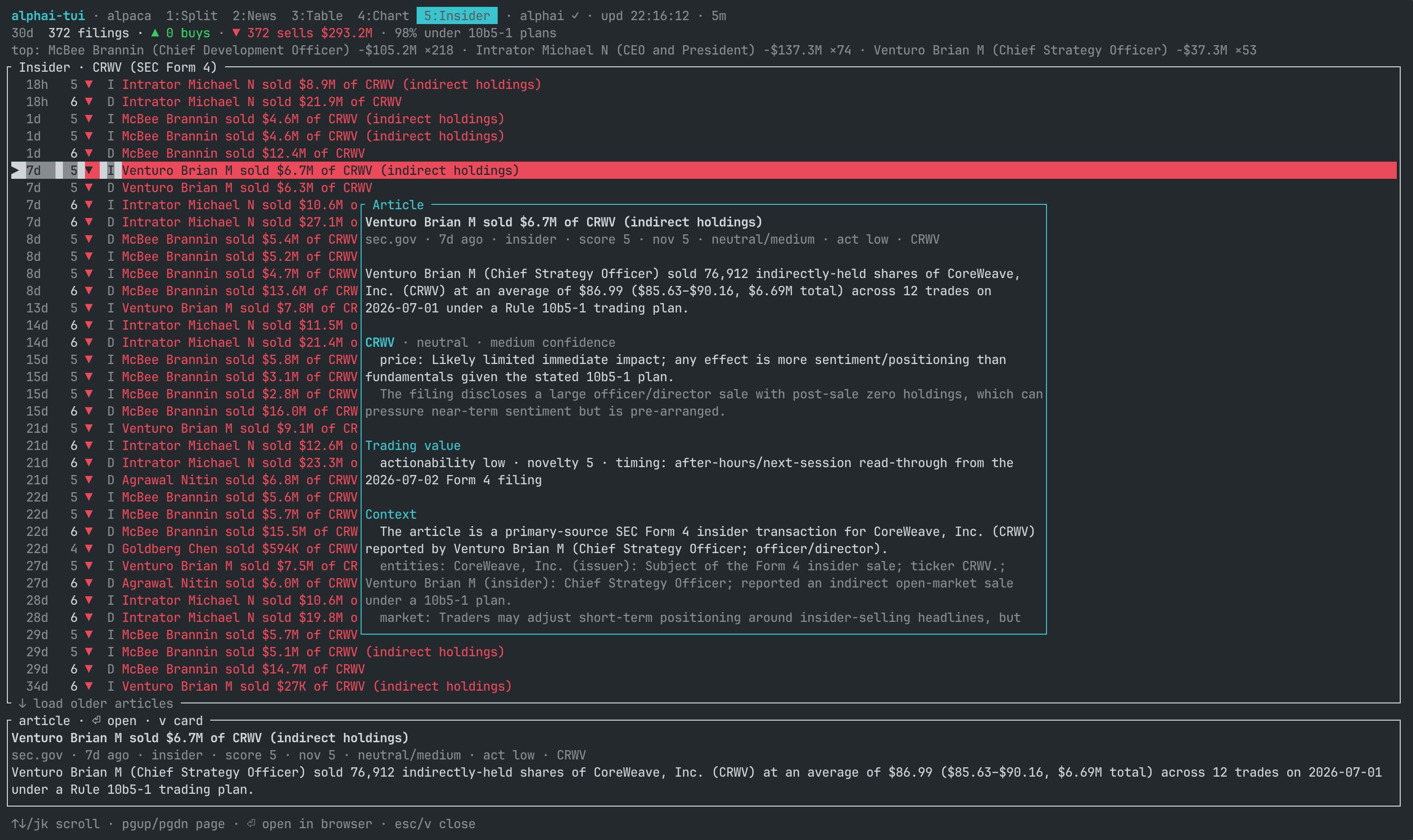Click 'esc/v close' footer hint
This screenshot has width=1413, height=840.
(x=435, y=824)
